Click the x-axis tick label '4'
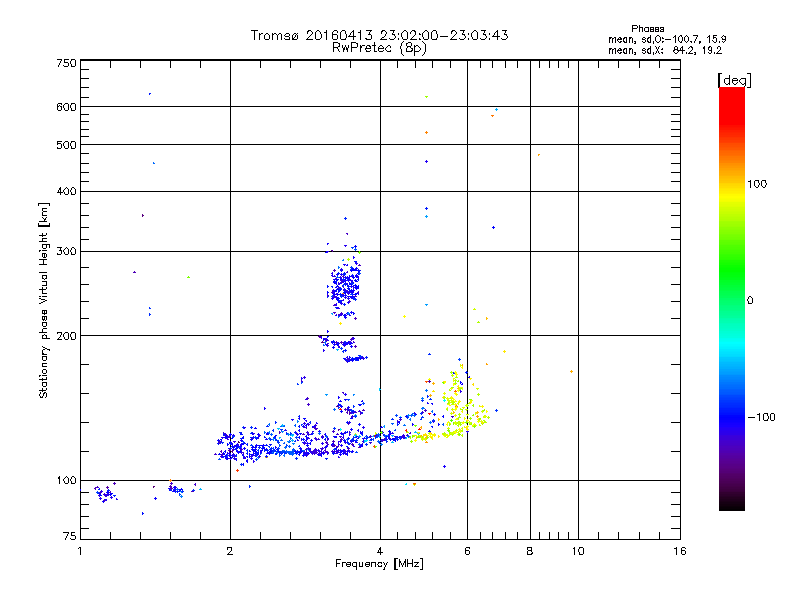The width and height of the screenshot is (800, 600). [380, 551]
